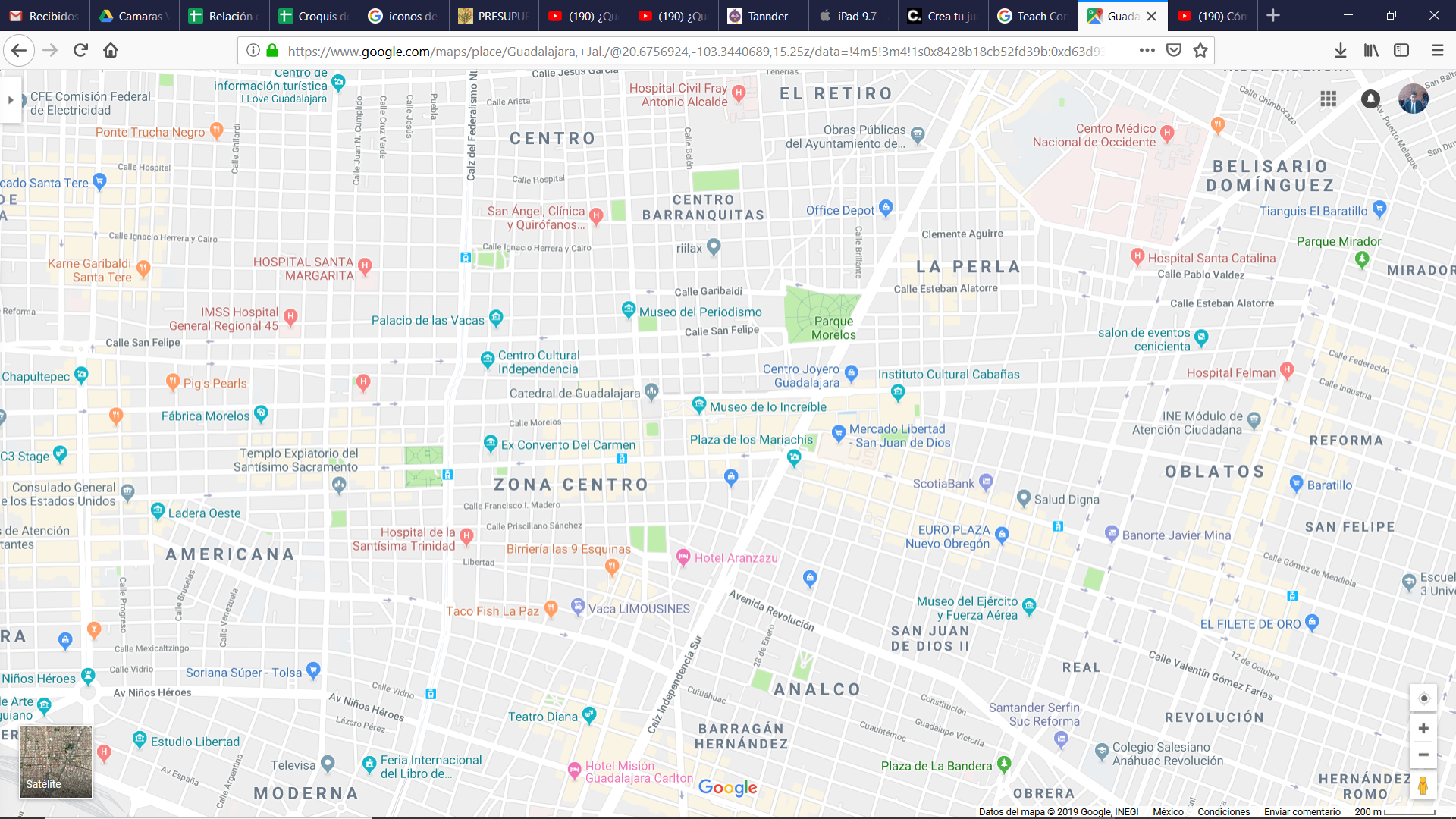Screen dimensions: 1456x819
Task: Zoom in on the map
Action: 1423,729
